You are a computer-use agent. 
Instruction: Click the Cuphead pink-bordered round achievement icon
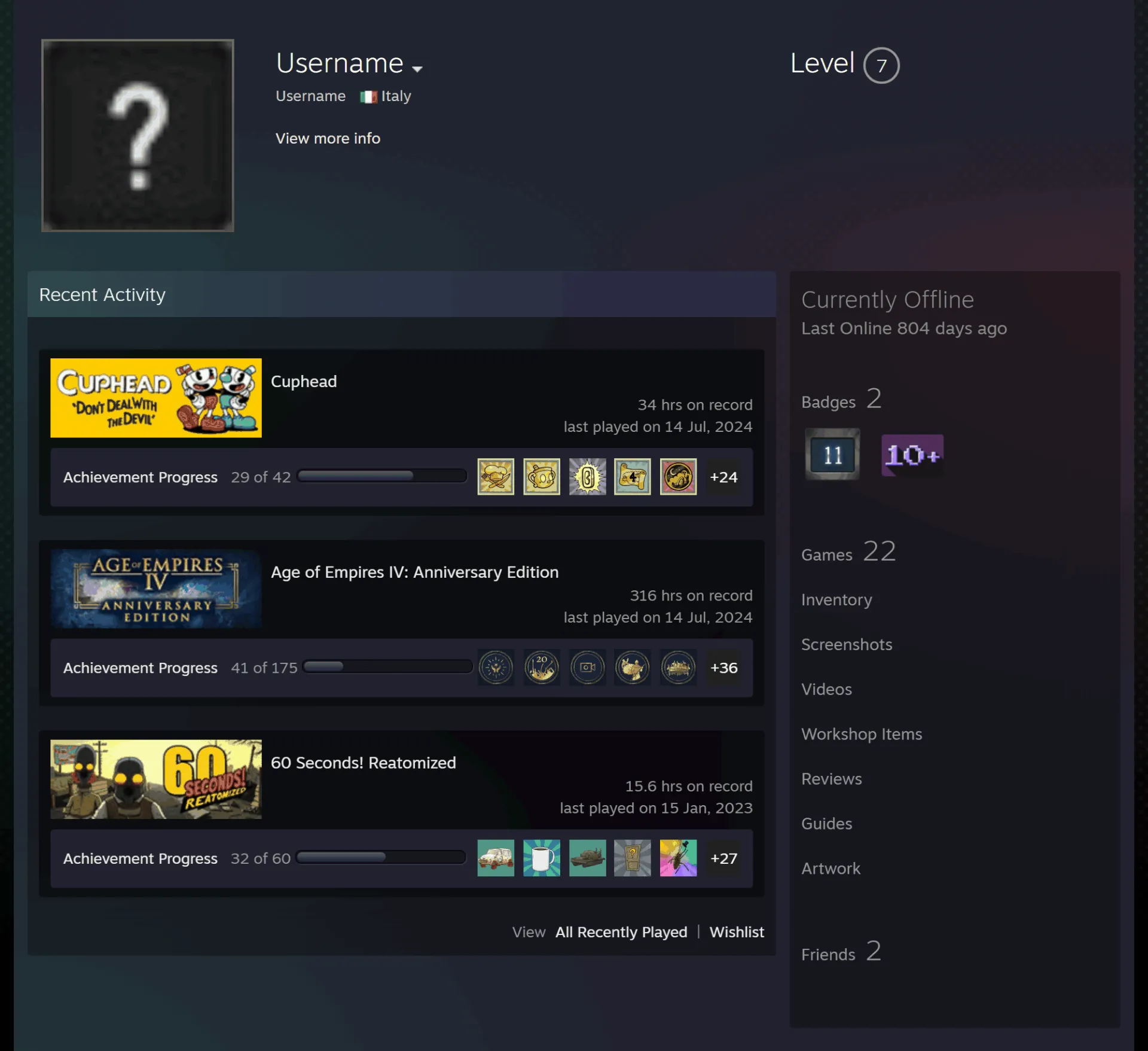pos(679,477)
